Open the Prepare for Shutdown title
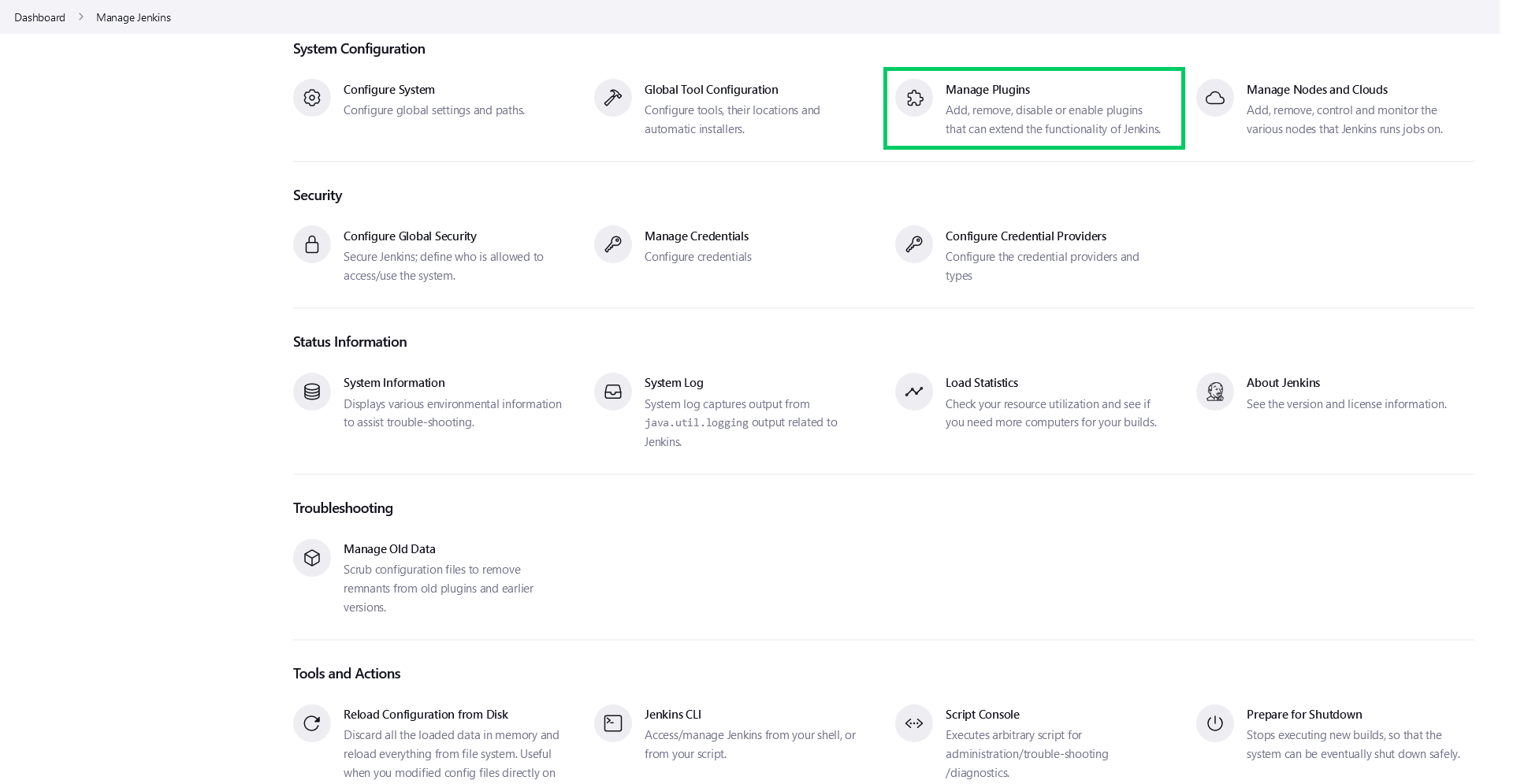The height and width of the screenshot is (784, 1513). click(x=1304, y=715)
